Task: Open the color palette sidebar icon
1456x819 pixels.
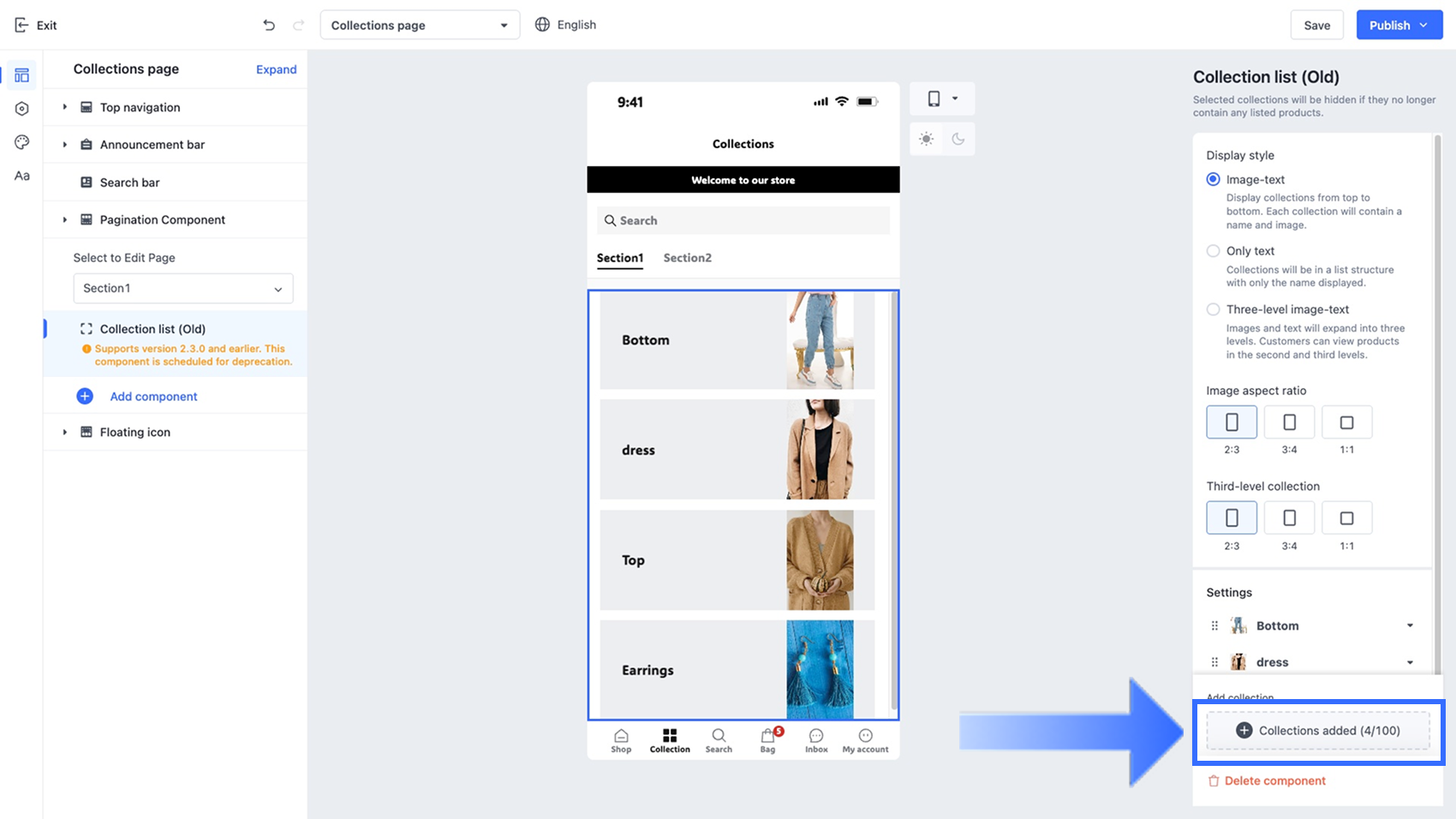Action: click(22, 142)
